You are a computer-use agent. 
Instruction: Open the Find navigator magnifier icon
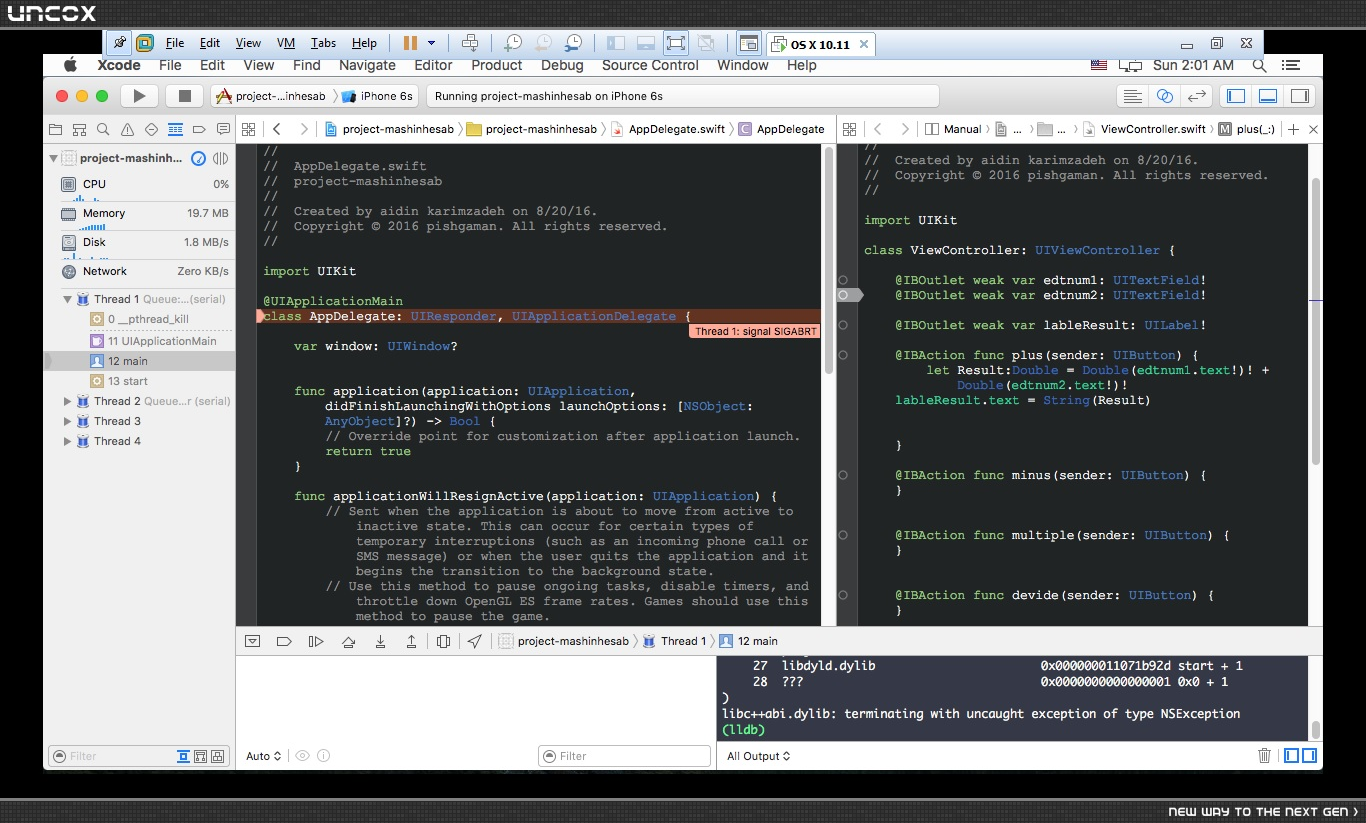click(103, 129)
